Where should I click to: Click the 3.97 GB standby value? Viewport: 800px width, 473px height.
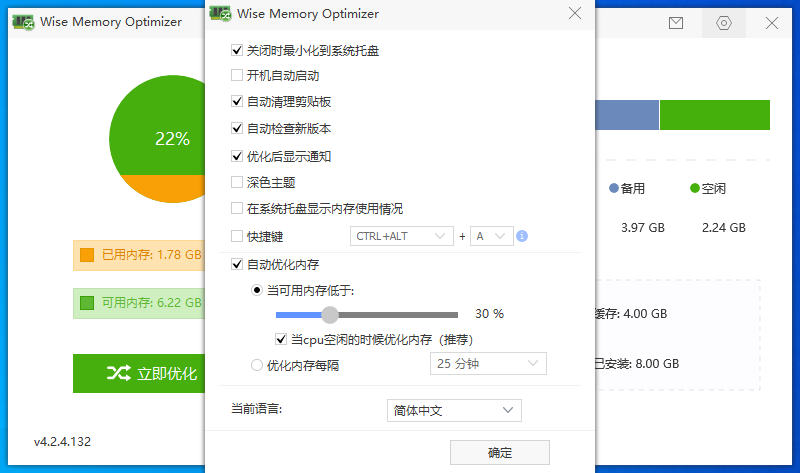pyautogui.click(x=643, y=228)
